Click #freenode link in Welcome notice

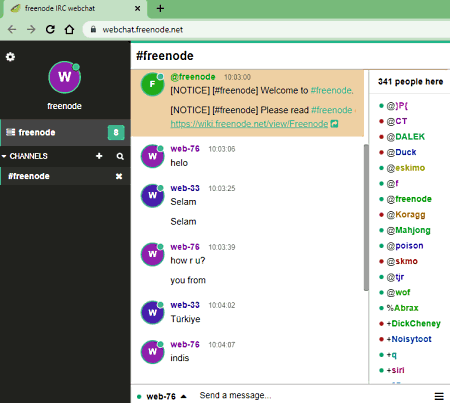332,90
